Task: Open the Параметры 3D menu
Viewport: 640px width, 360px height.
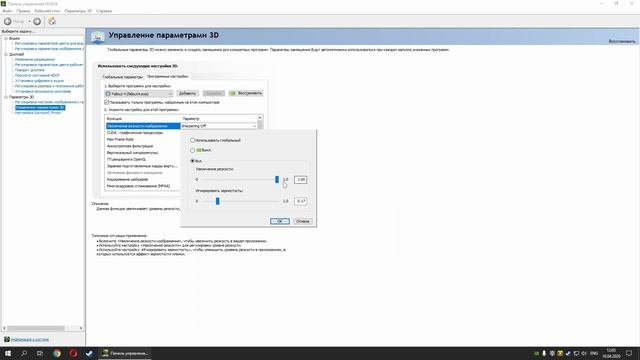Action: (x=78, y=11)
